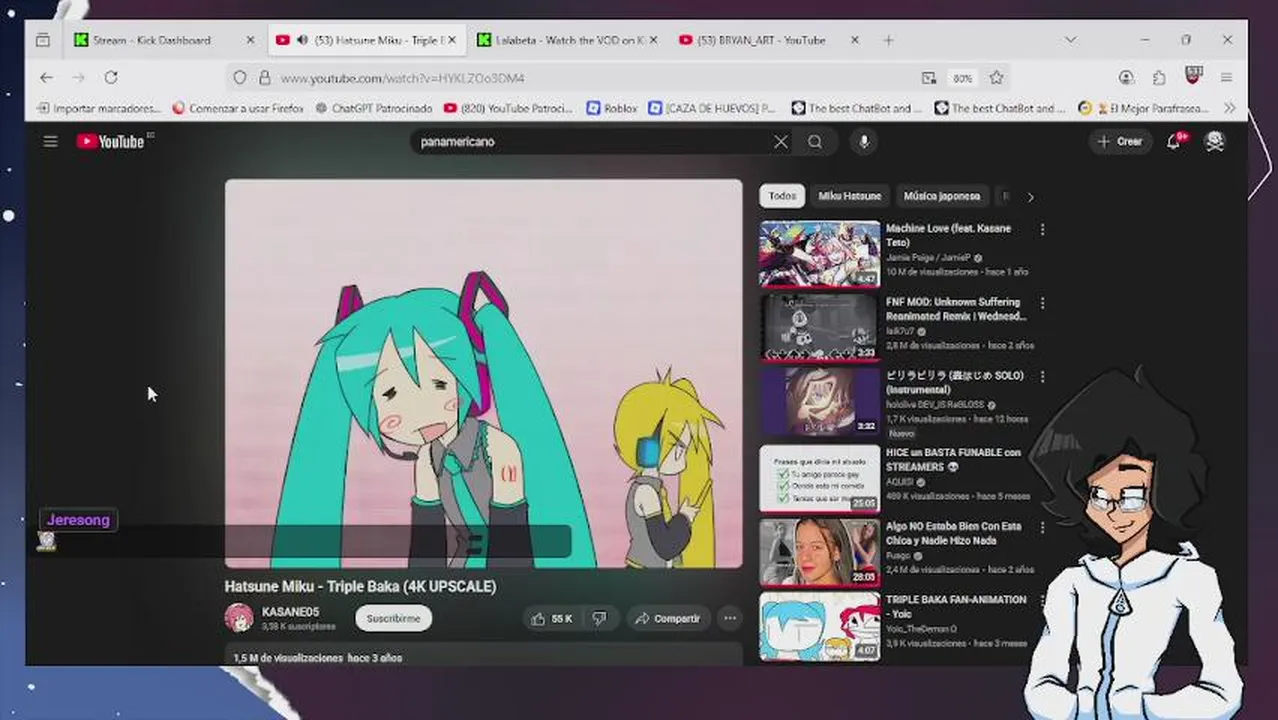Show more bookmarks overflow chevron

(x=1230, y=108)
